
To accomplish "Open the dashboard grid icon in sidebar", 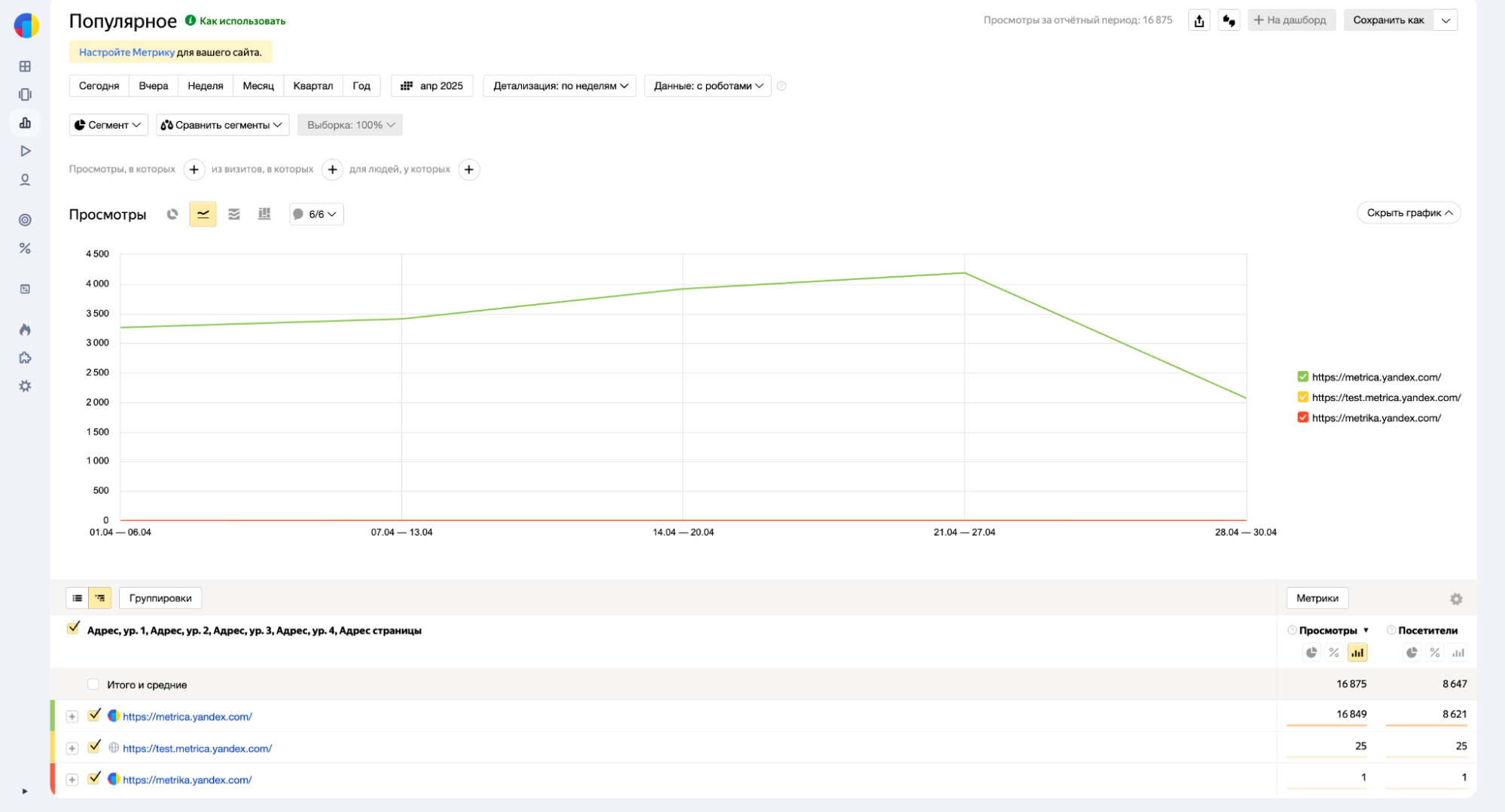I will [25, 66].
